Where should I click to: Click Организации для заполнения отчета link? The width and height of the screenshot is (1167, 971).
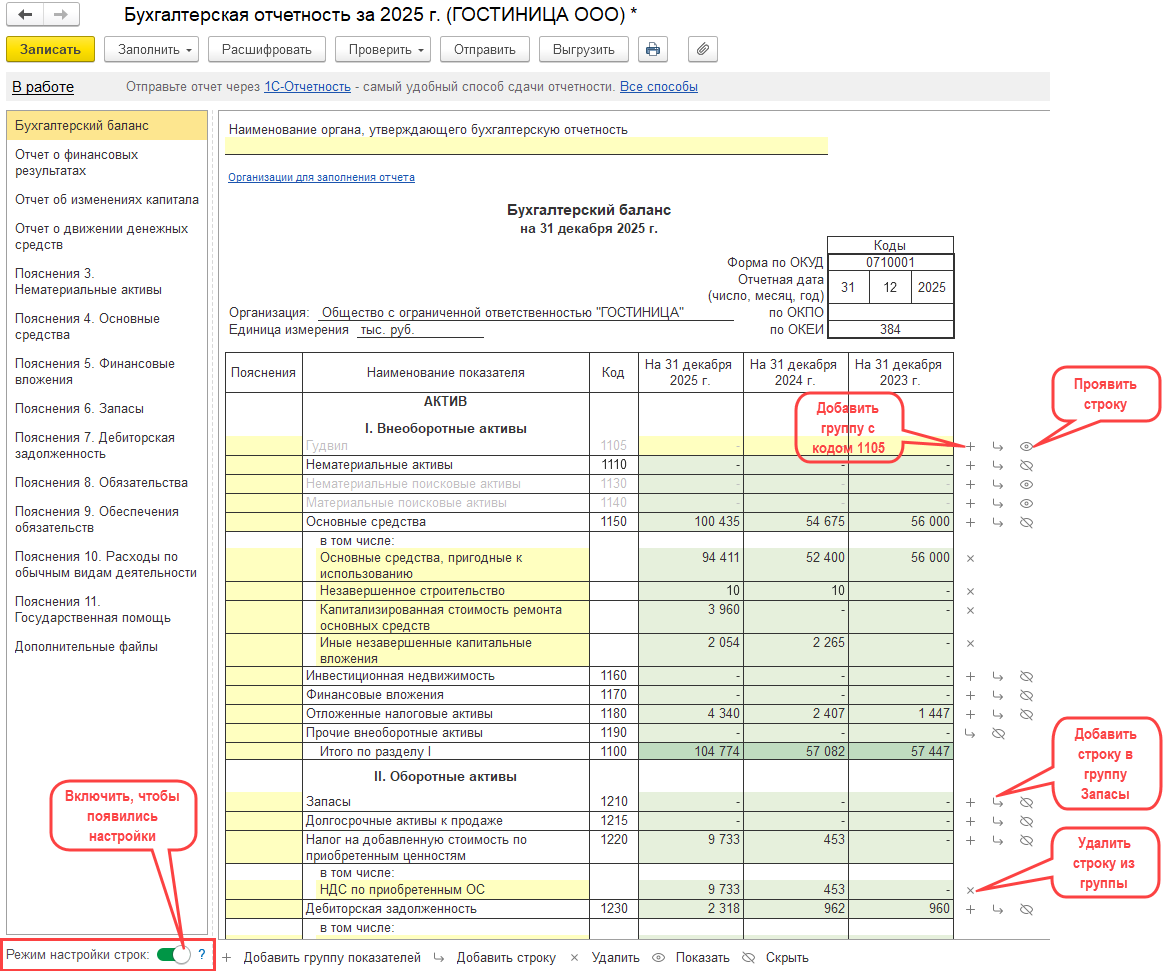321,177
